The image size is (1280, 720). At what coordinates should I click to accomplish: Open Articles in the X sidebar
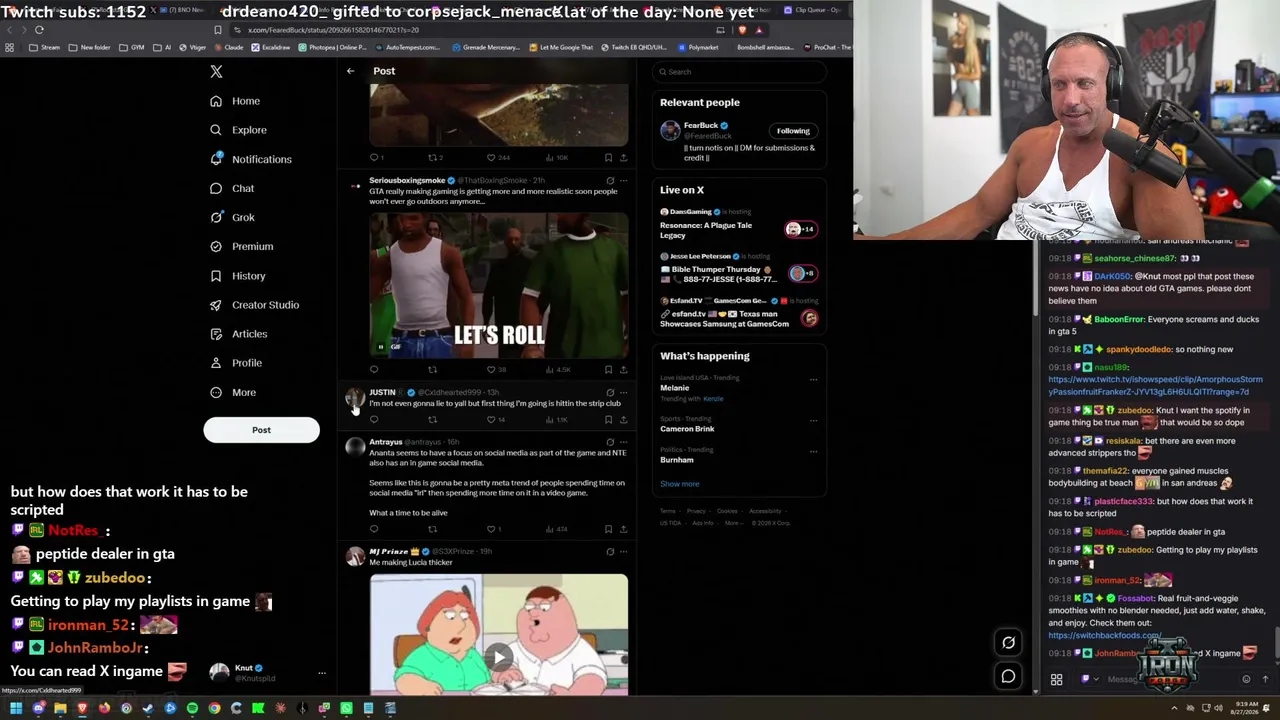click(238, 334)
